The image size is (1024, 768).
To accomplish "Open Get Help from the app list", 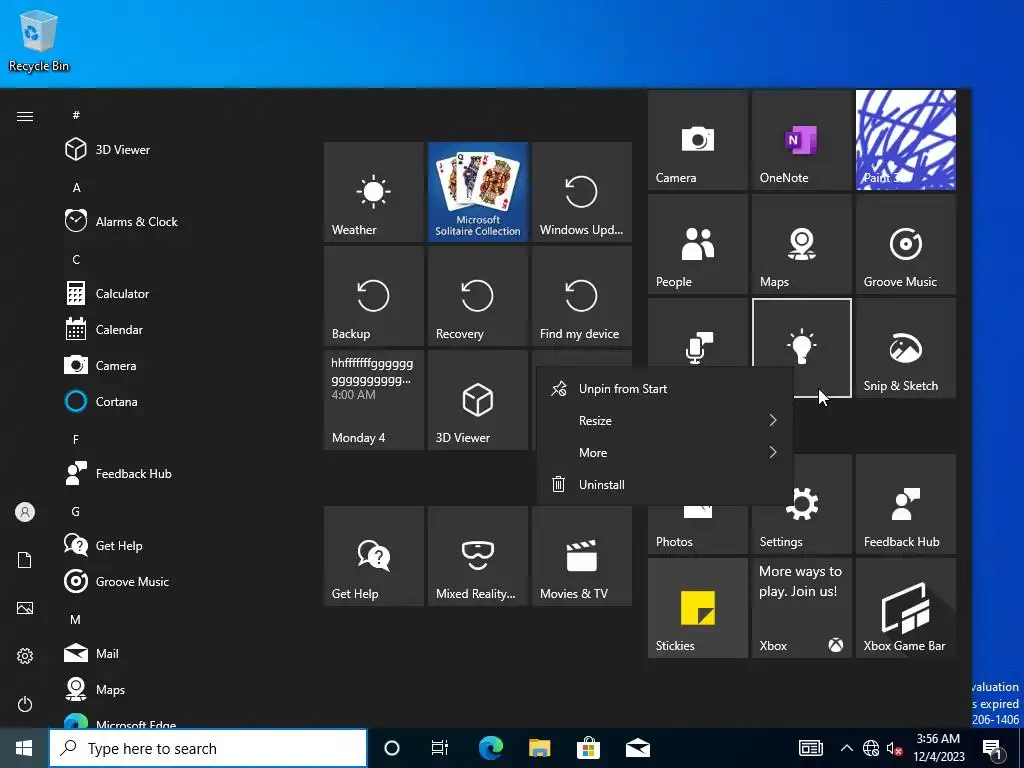I will pyautogui.click(x=183, y=545).
